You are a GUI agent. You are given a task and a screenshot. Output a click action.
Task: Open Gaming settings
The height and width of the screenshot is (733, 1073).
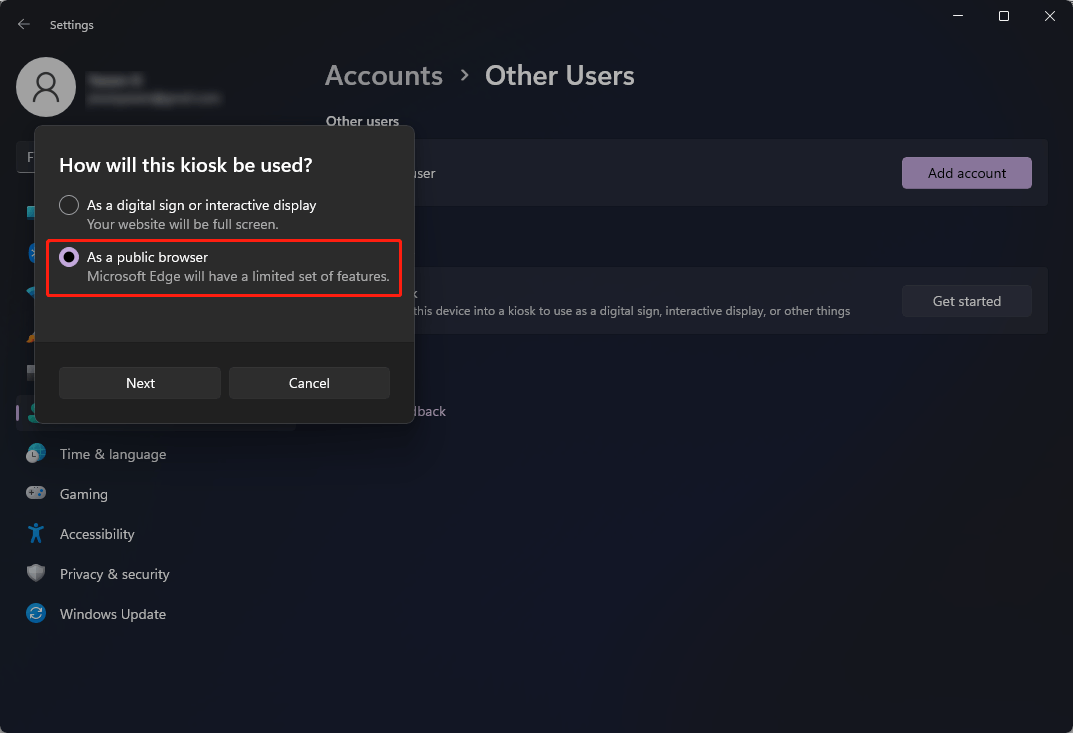click(x=84, y=493)
